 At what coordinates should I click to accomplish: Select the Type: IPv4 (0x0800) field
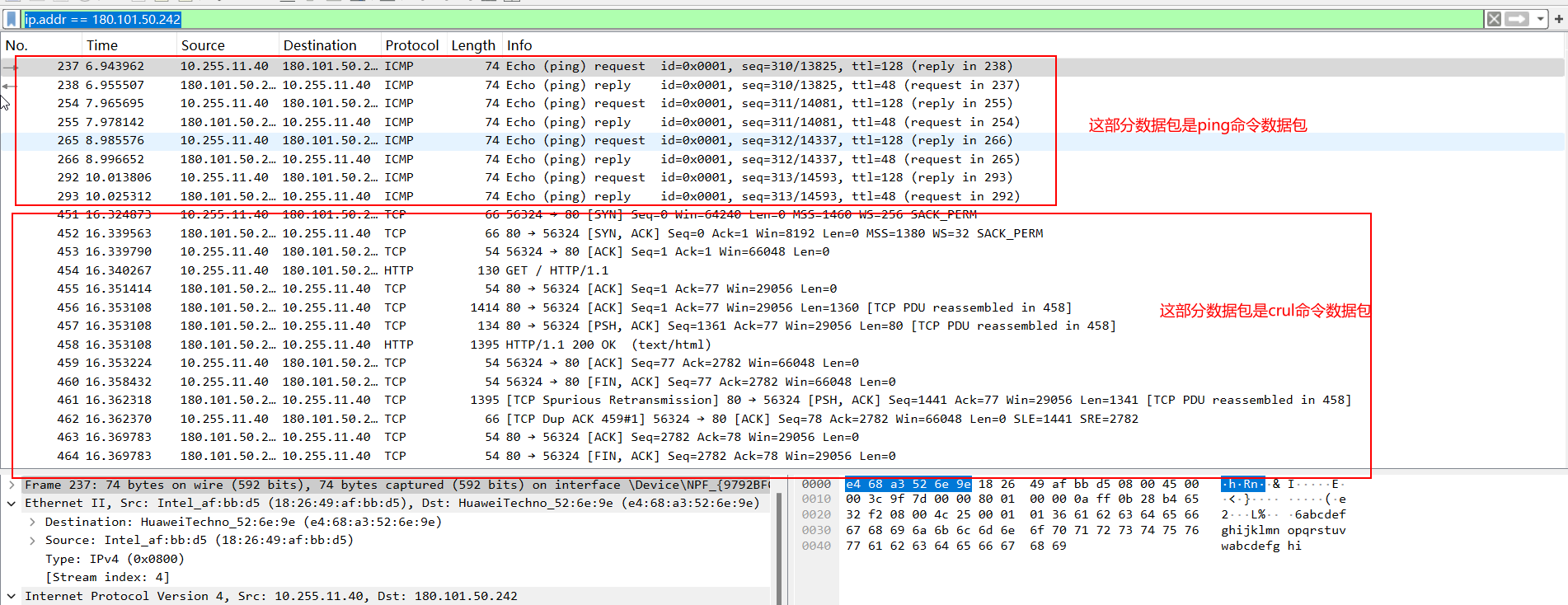point(115,559)
